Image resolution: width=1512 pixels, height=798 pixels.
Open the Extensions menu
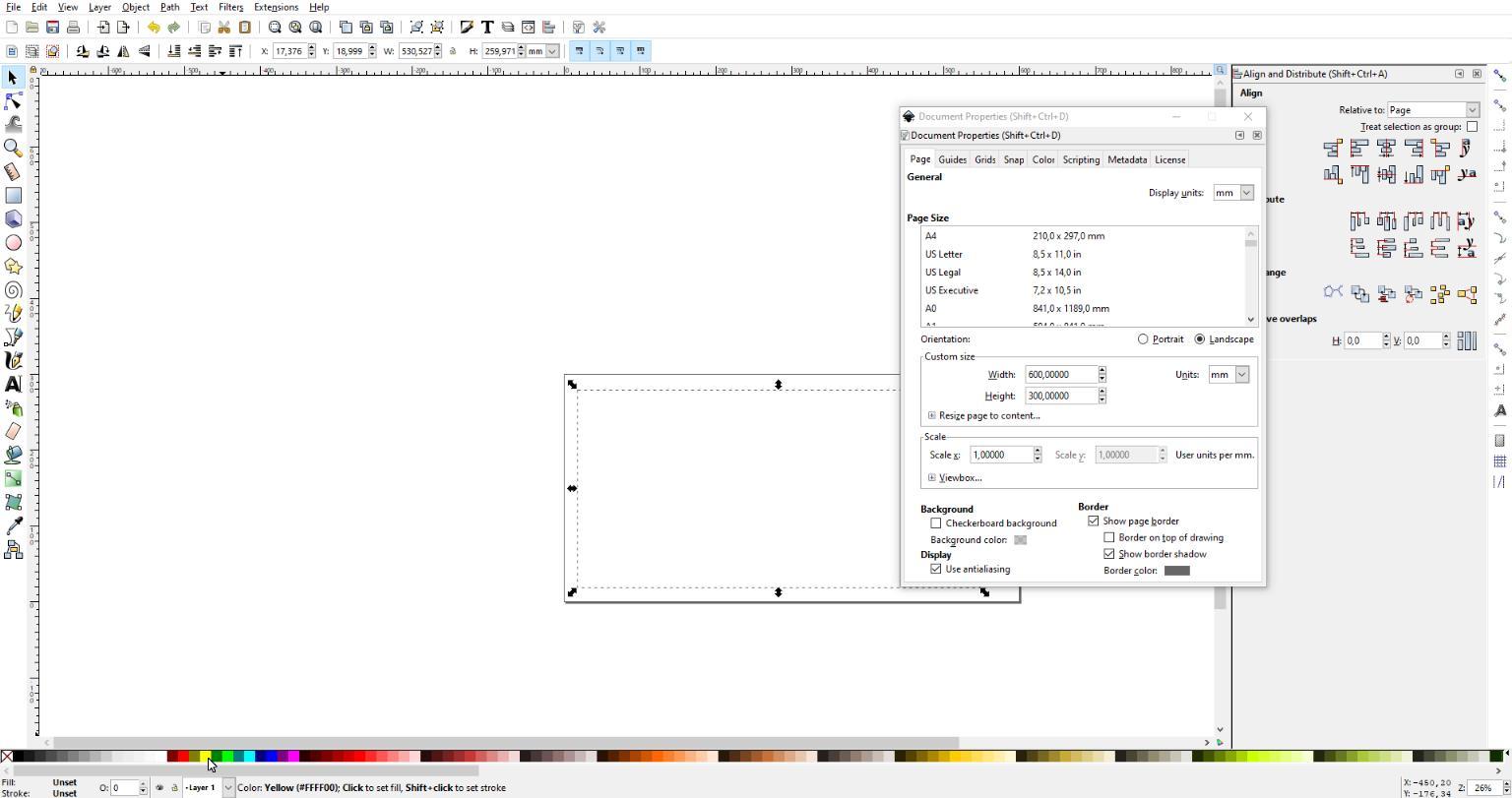pos(276,7)
